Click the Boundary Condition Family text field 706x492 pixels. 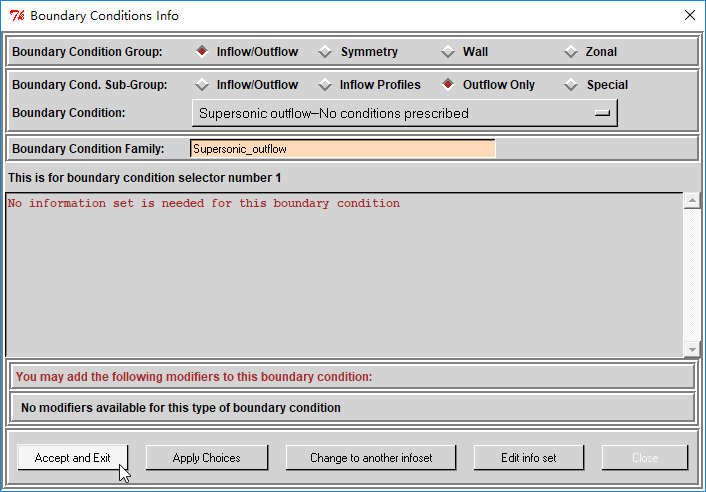(x=342, y=149)
